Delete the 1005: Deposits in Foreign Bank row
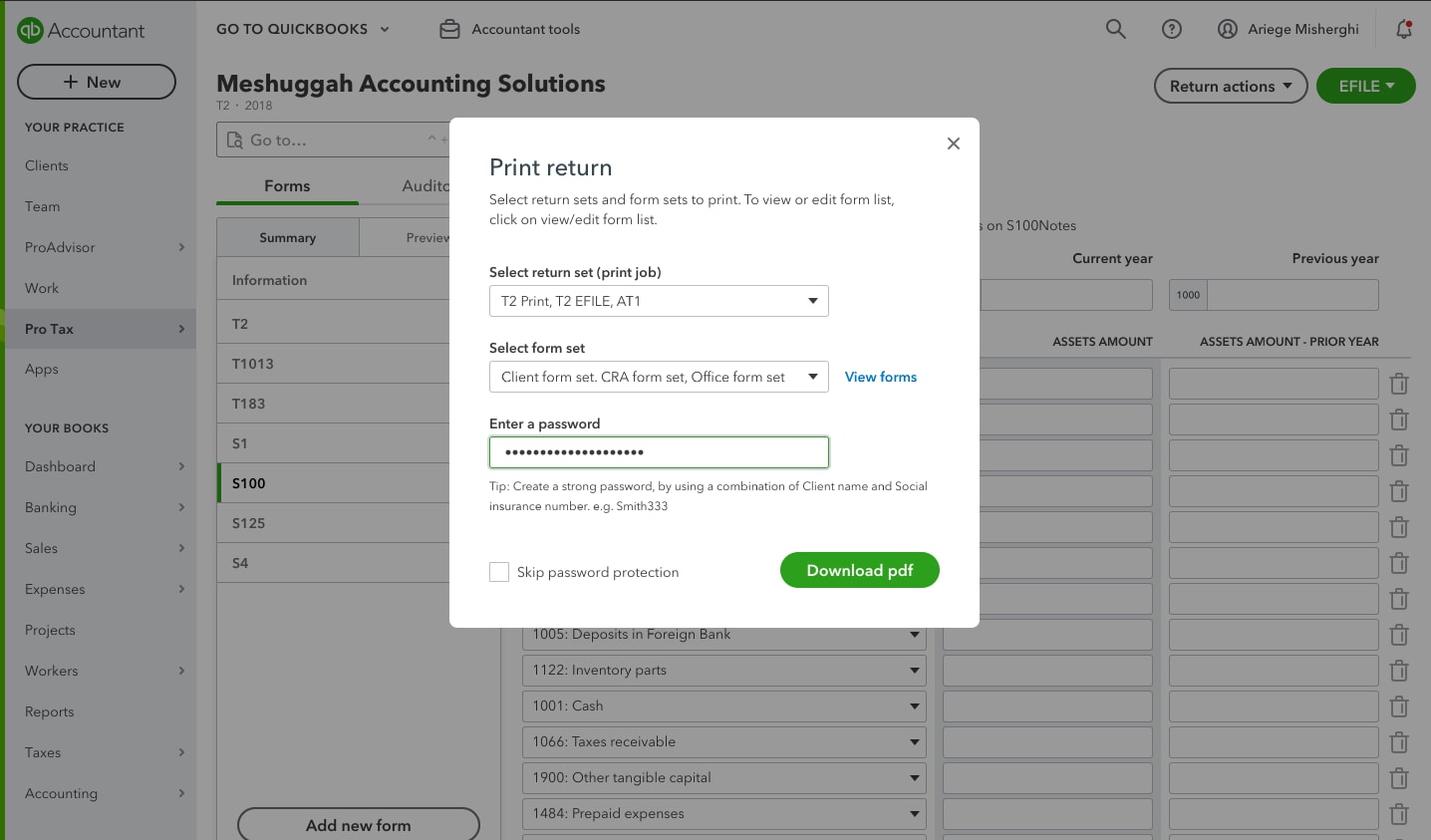 point(1399,635)
